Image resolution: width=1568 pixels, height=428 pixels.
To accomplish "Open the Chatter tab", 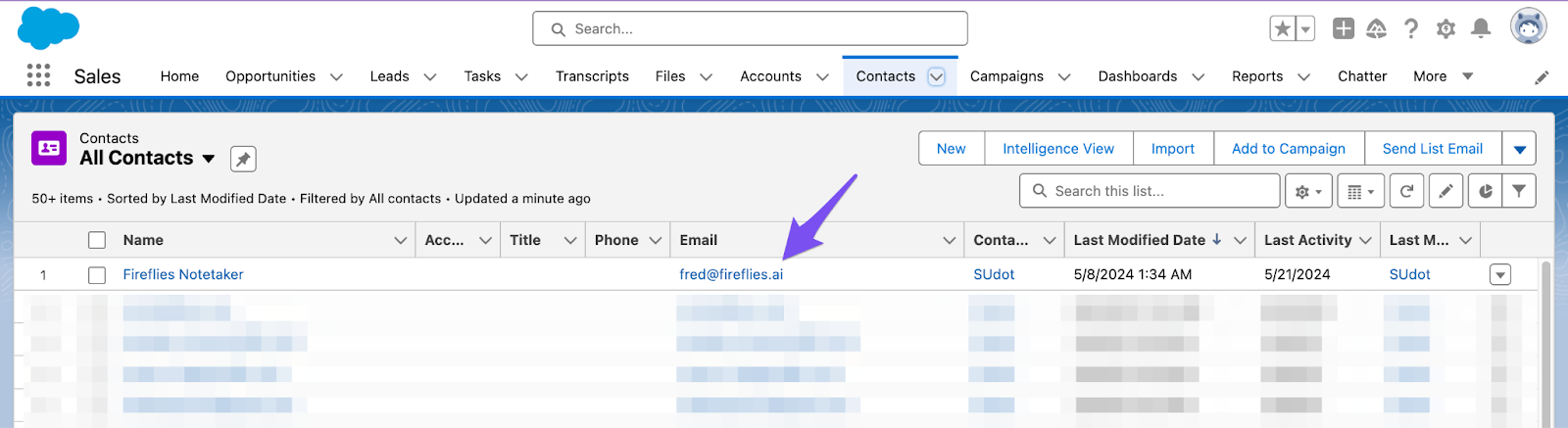I will pyautogui.click(x=1361, y=76).
